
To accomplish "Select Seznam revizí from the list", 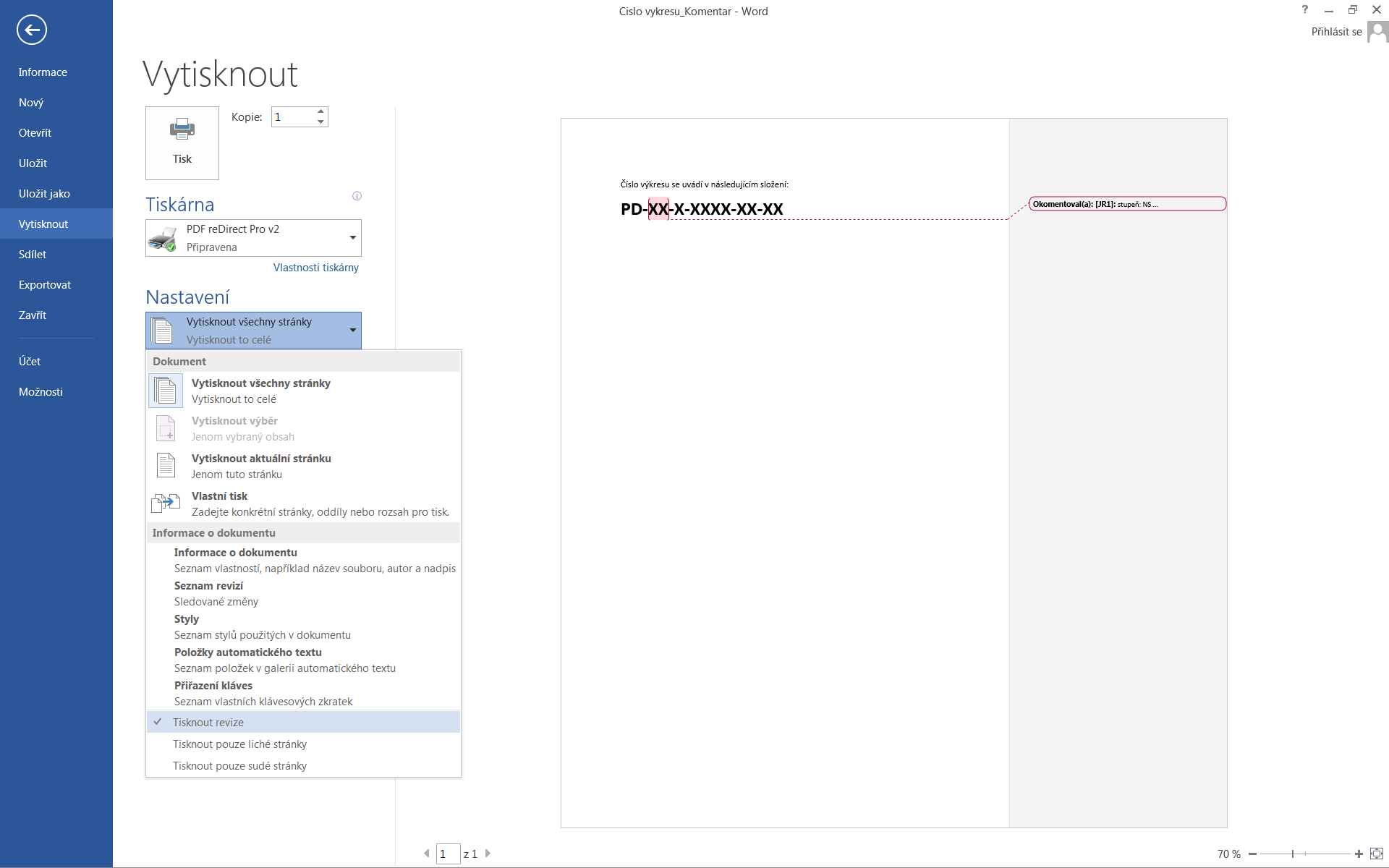I will (208, 593).
